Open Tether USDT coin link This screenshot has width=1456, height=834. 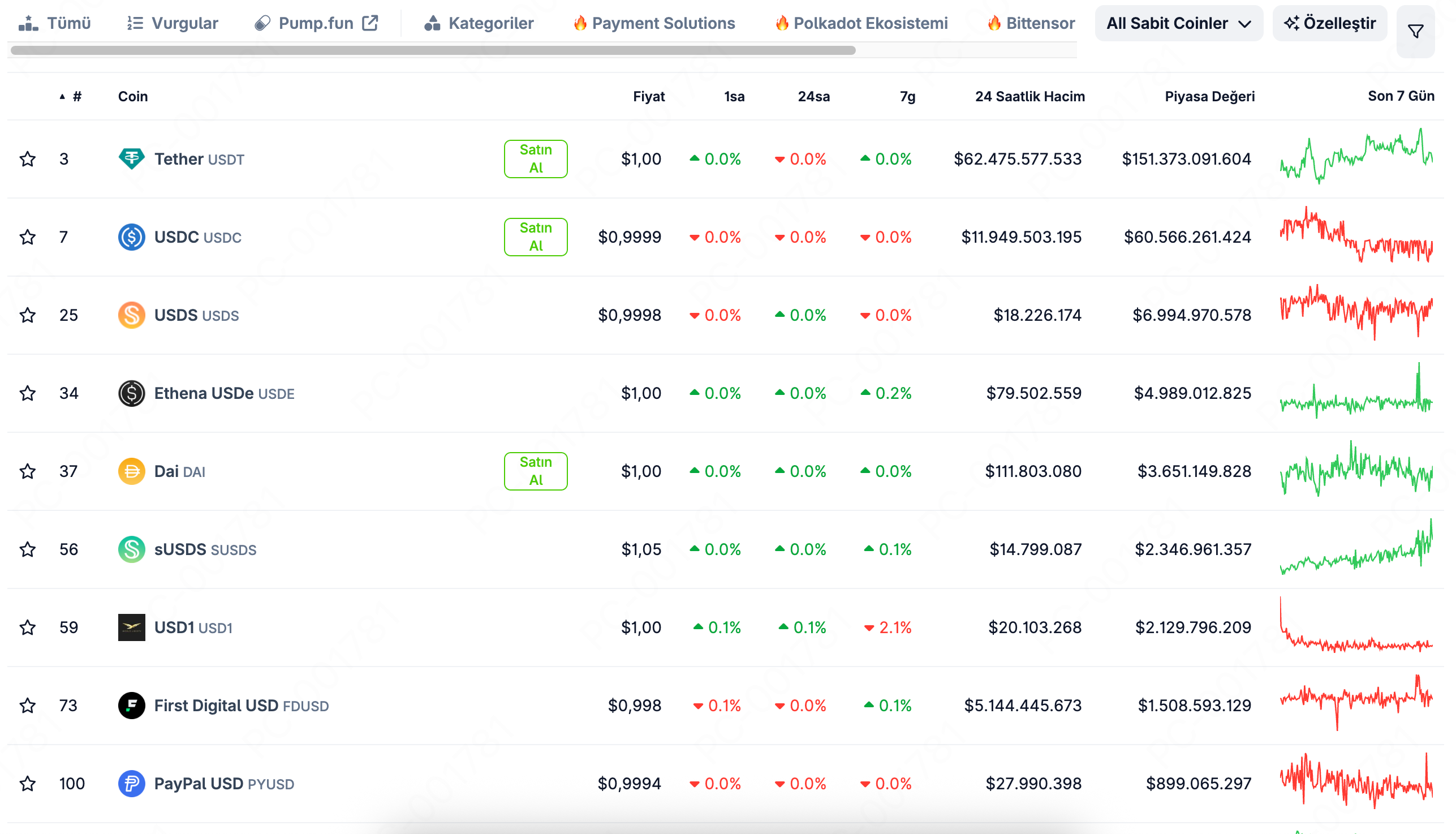[199, 158]
